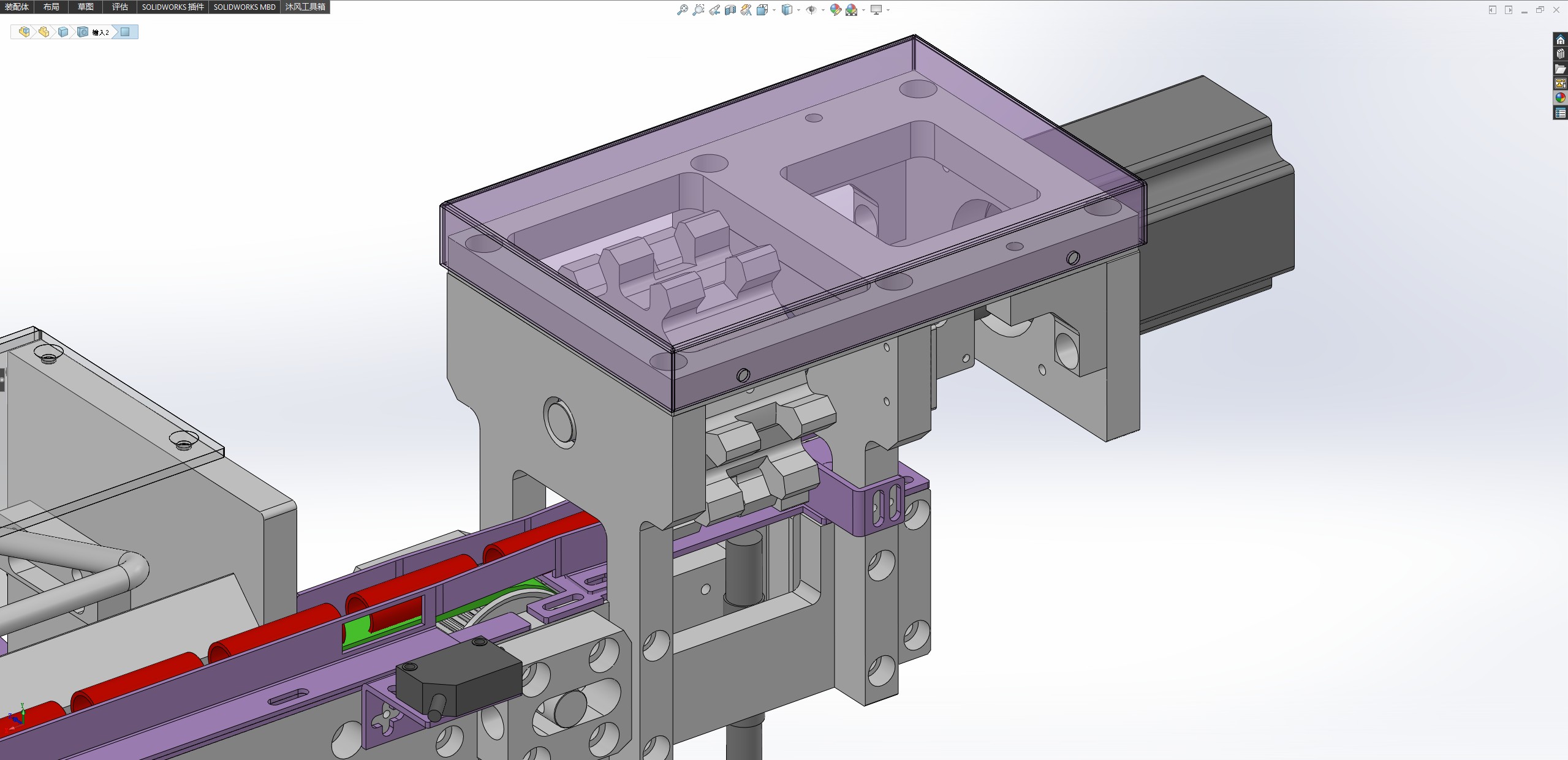Viewport: 1568px width, 760px height.
Task: Switch to the SOLIDWORKS MBD tab
Action: click(x=244, y=7)
